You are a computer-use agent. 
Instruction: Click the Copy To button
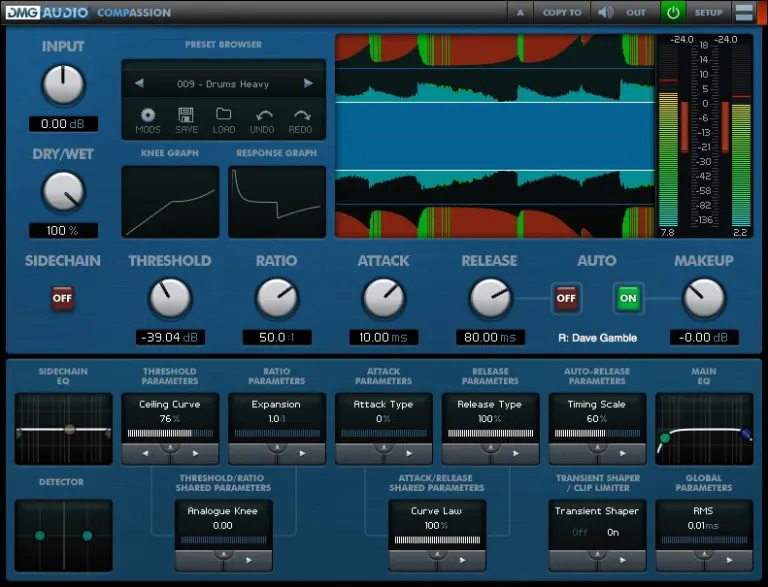click(561, 12)
